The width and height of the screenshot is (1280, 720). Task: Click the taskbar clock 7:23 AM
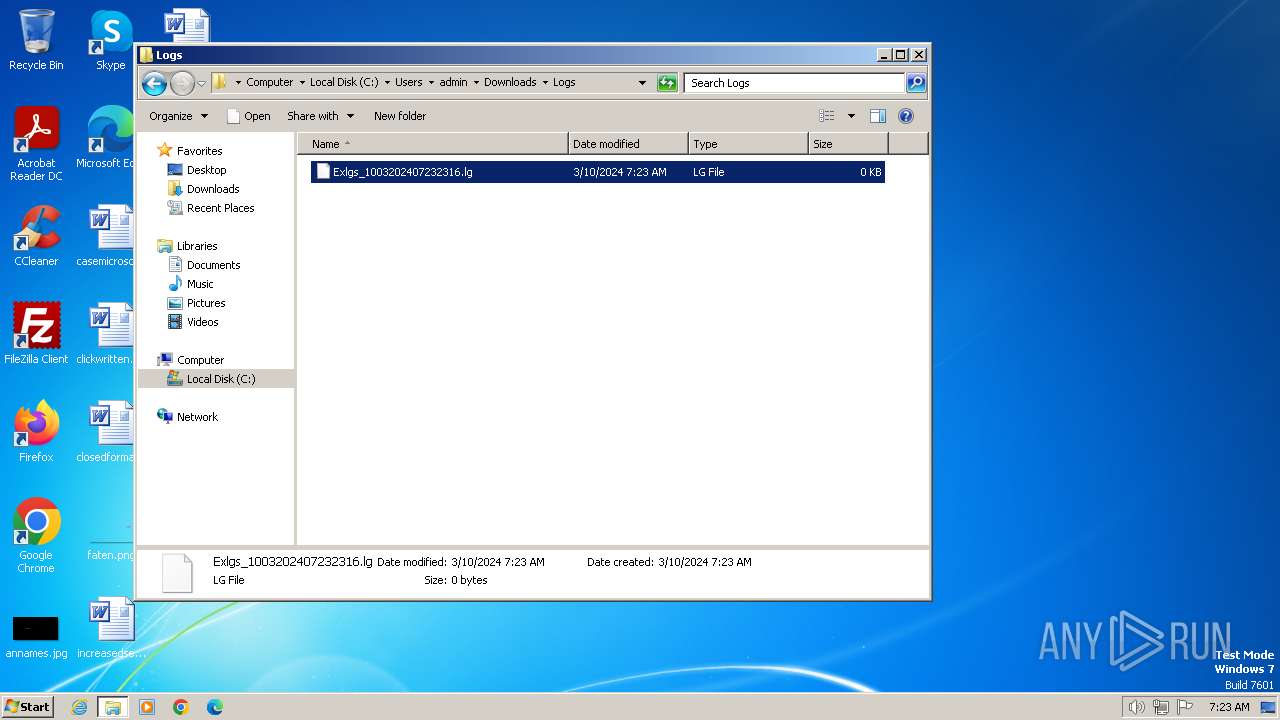[1229, 707]
